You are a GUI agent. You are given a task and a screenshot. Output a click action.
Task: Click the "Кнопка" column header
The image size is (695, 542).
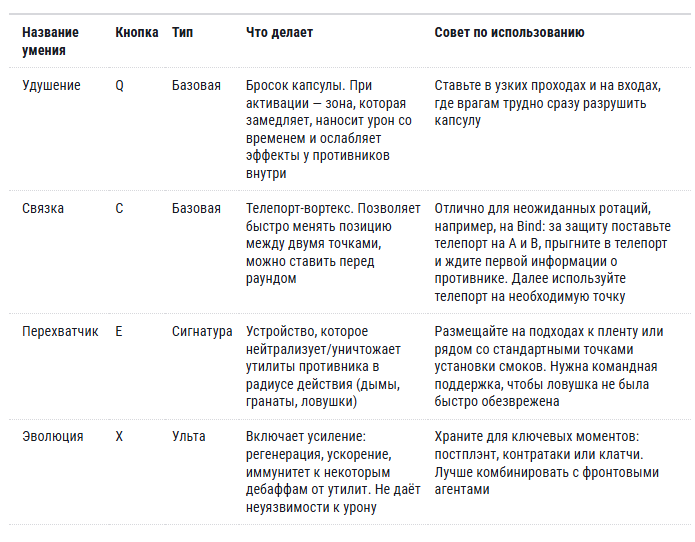coord(136,33)
